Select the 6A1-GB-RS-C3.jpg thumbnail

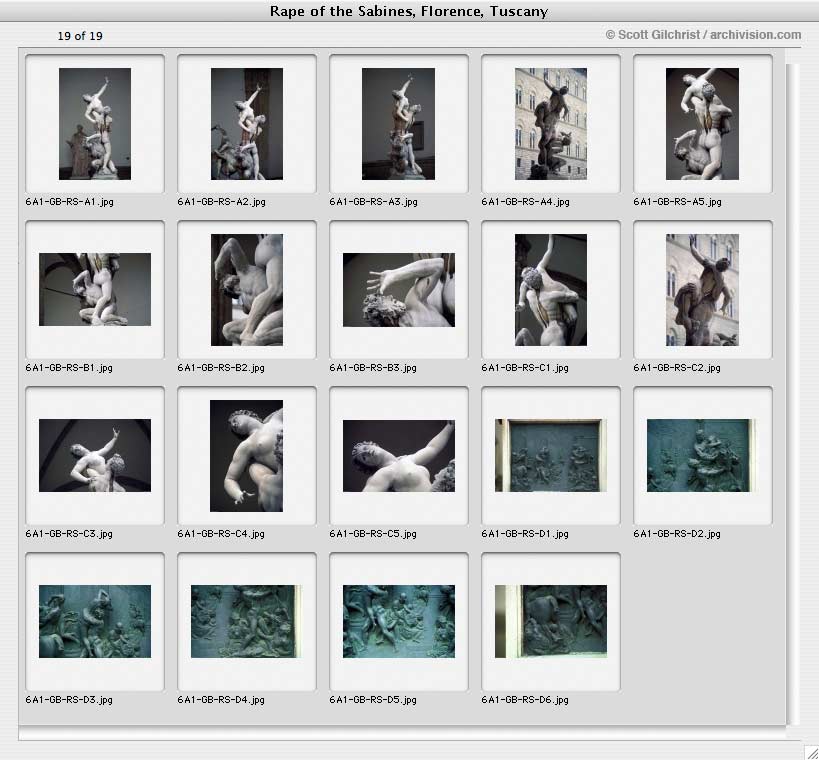tap(95, 455)
